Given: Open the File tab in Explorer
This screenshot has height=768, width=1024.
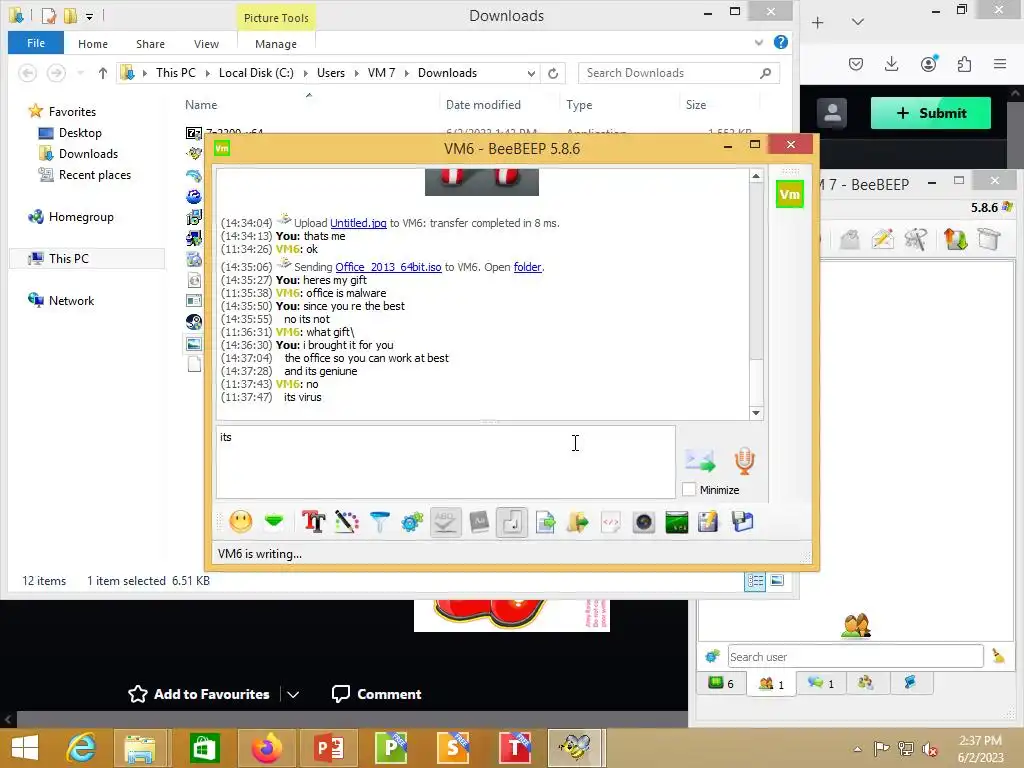Looking at the screenshot, I should pyautogui.click(x=36, y=43).
